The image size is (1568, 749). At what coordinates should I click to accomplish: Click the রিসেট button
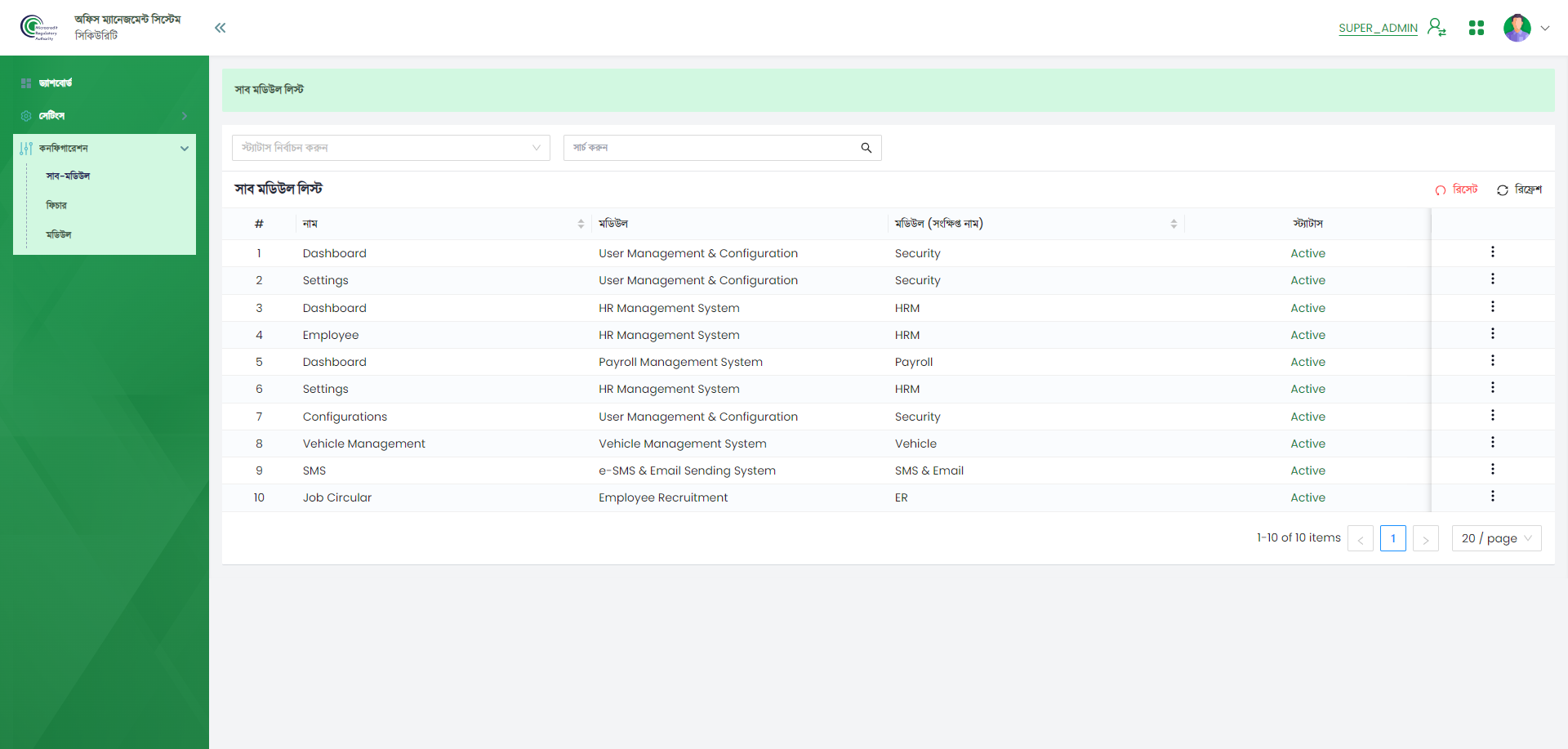(1456, 189)
